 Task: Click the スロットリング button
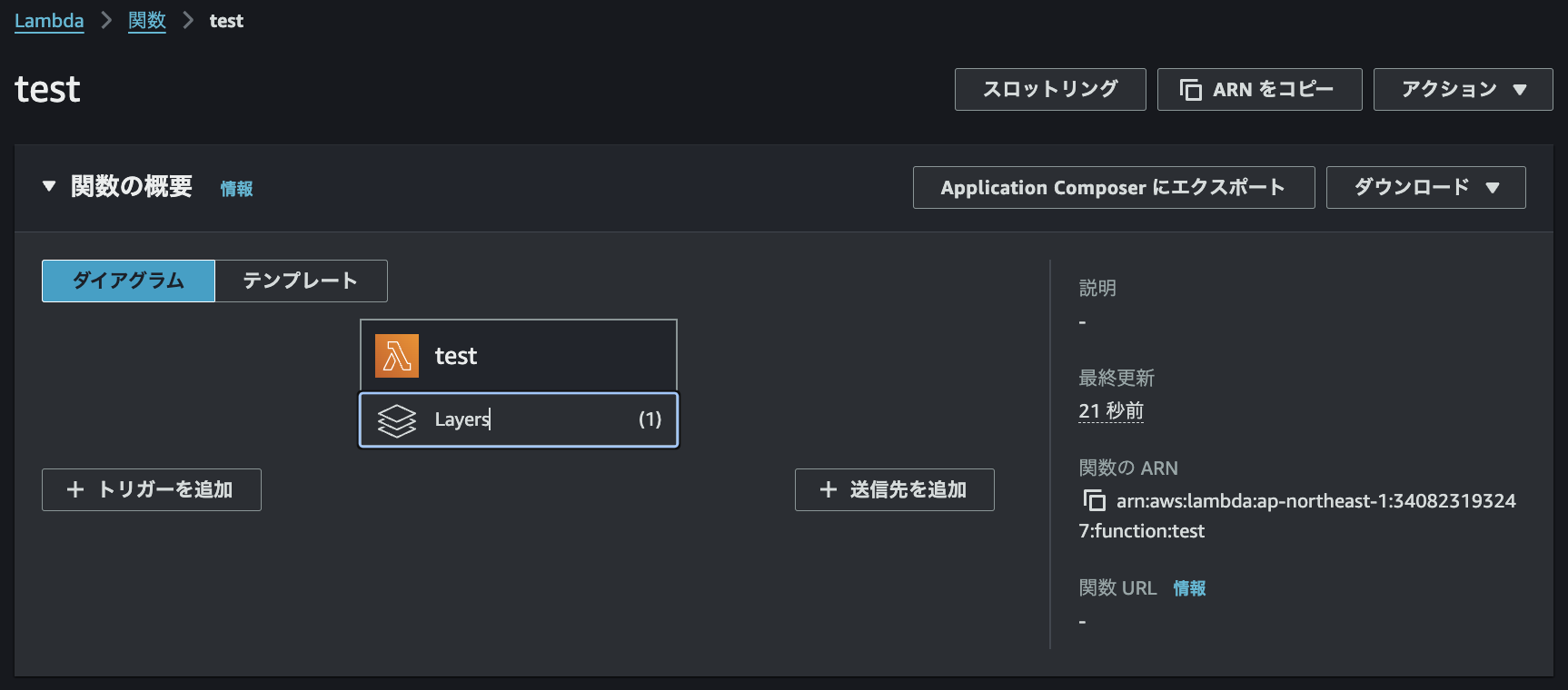tap(1050, 89)
